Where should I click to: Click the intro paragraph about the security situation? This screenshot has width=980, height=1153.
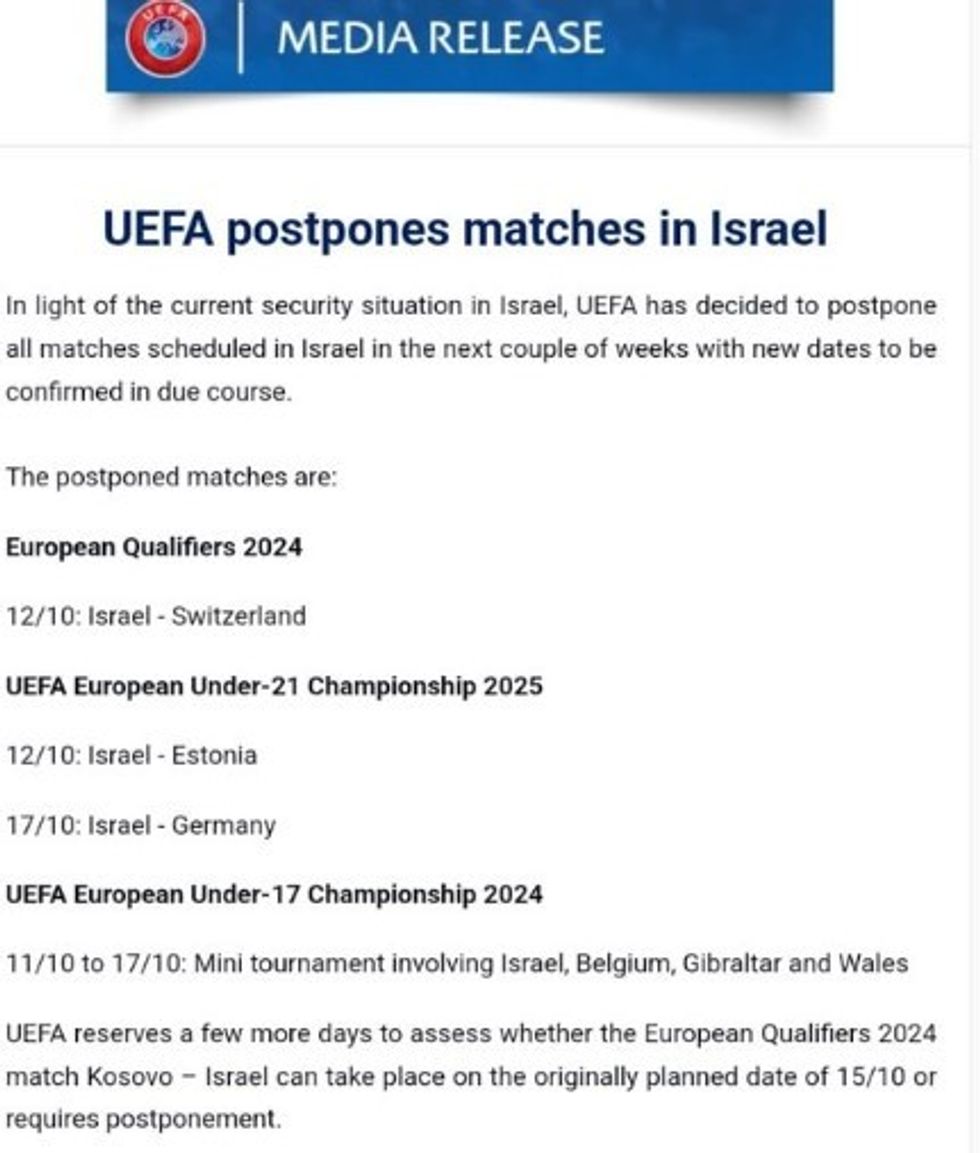[471, 349]
